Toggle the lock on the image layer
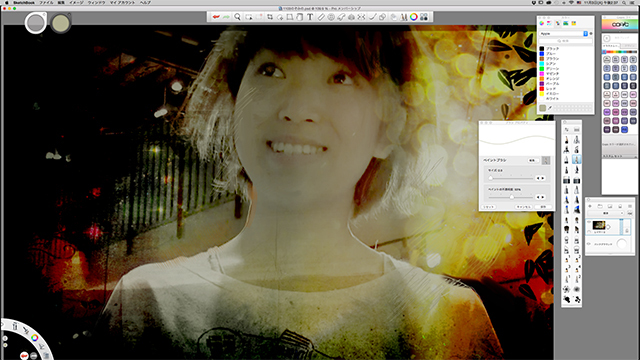 (x=626, y=231)
